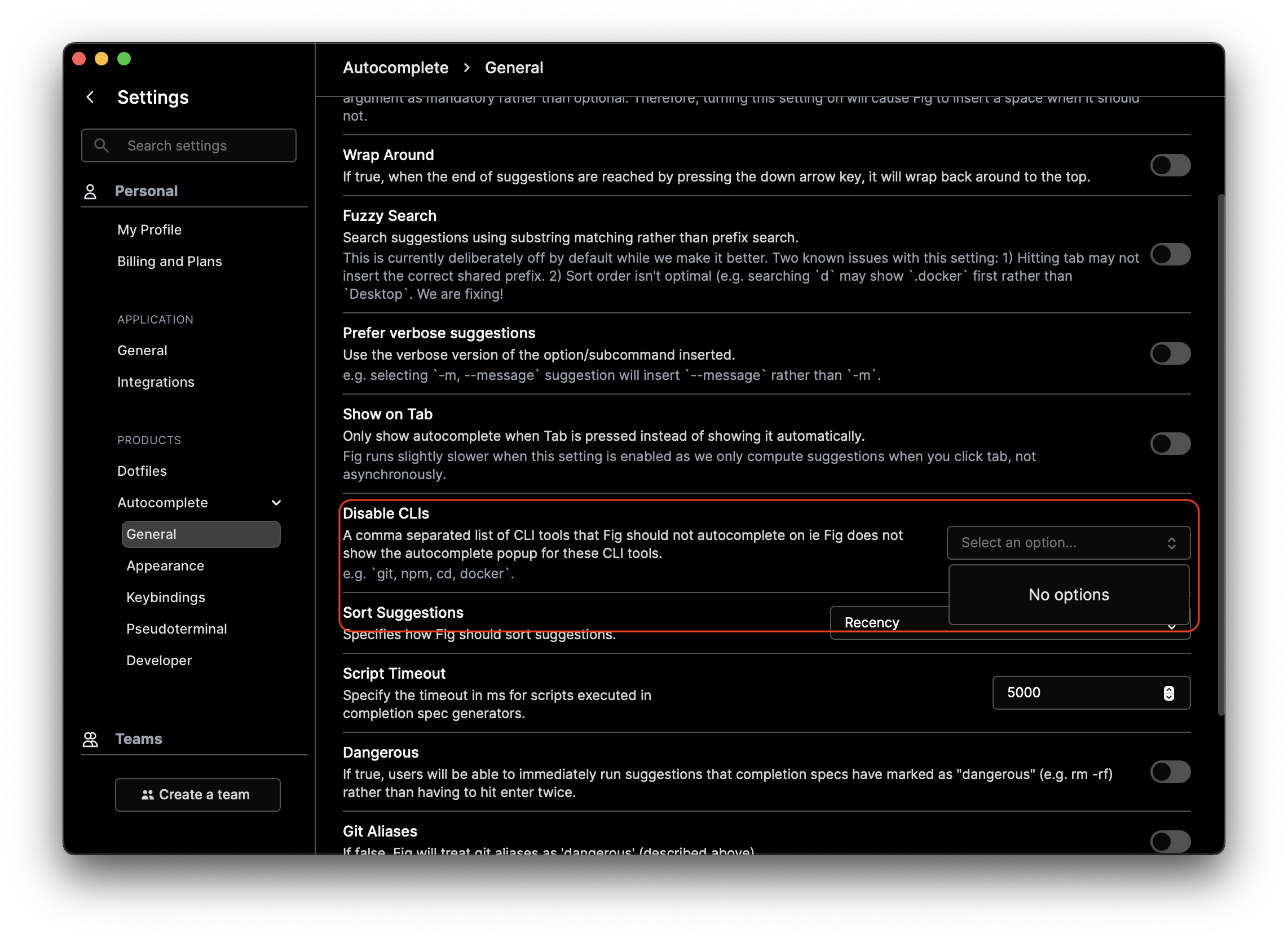The width and height of the screenshot is (1288, 938).
Task: Click the stepper control in the Script Timeout field
Action: [1168, 693]
